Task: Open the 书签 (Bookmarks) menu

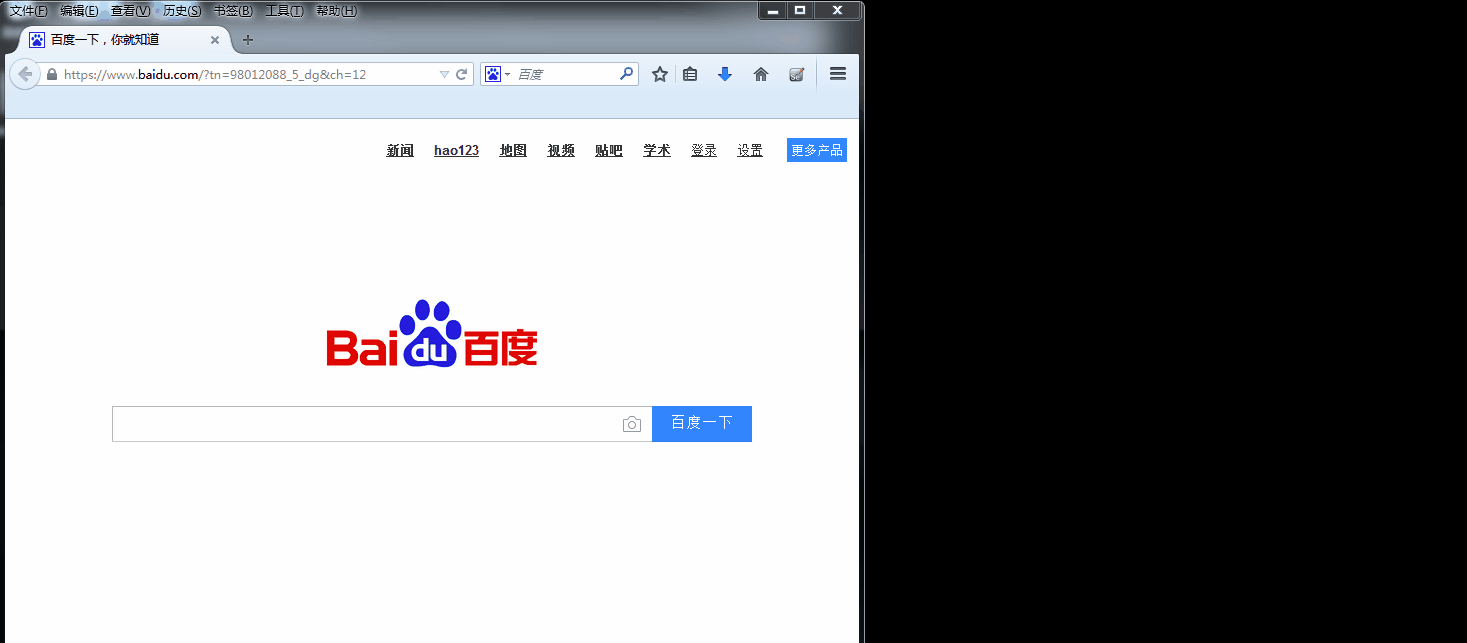Action: pos(233,11)
